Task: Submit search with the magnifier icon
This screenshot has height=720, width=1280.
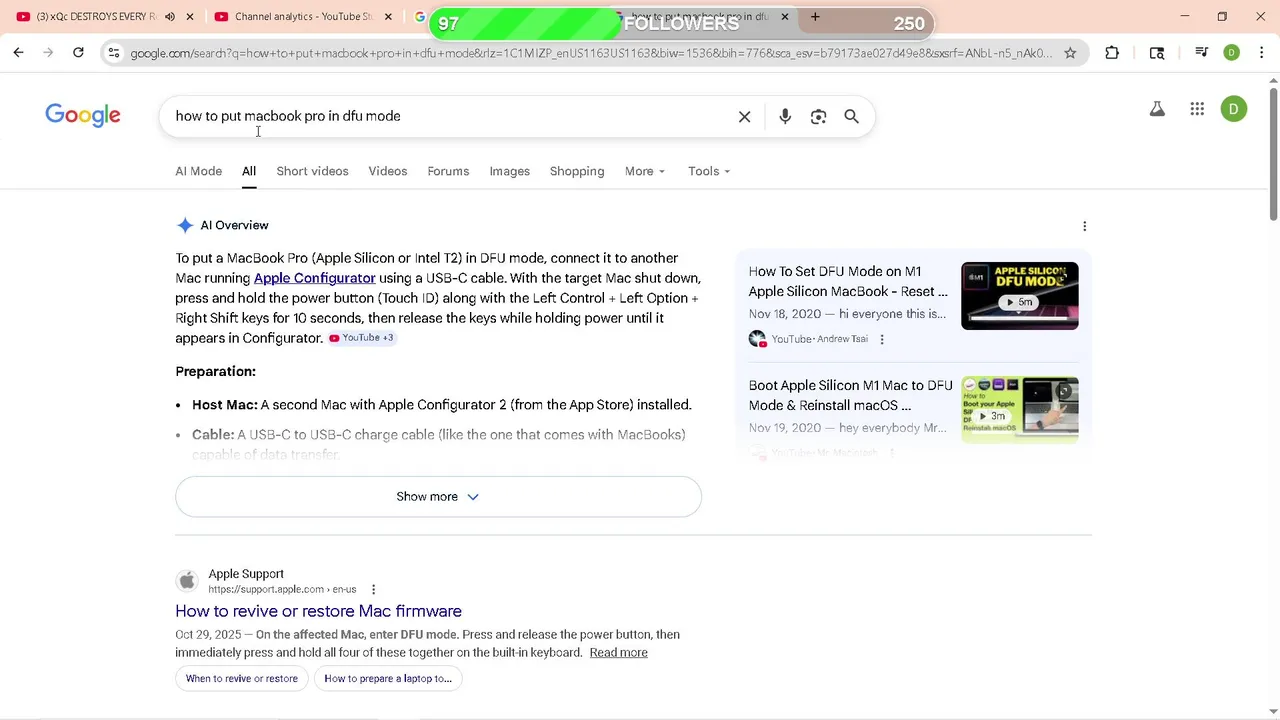Action: [851, 117]
